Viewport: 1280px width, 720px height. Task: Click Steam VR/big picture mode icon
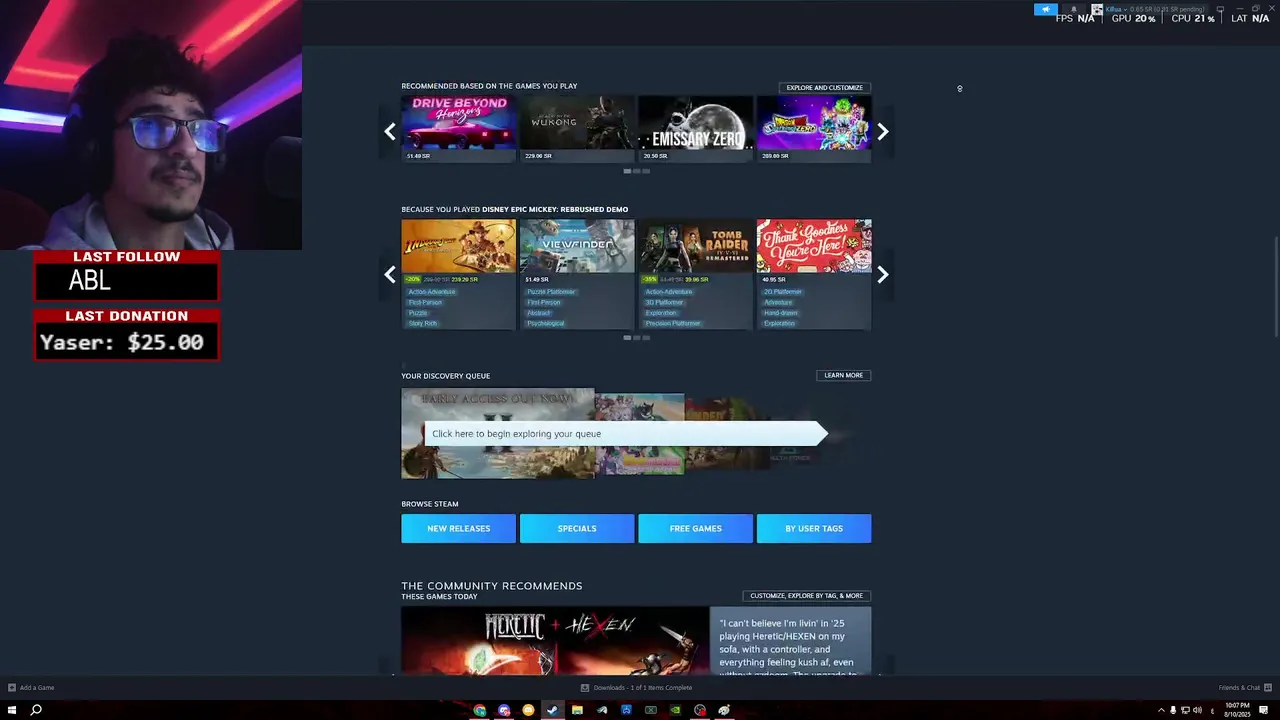tap(1220, 9)
